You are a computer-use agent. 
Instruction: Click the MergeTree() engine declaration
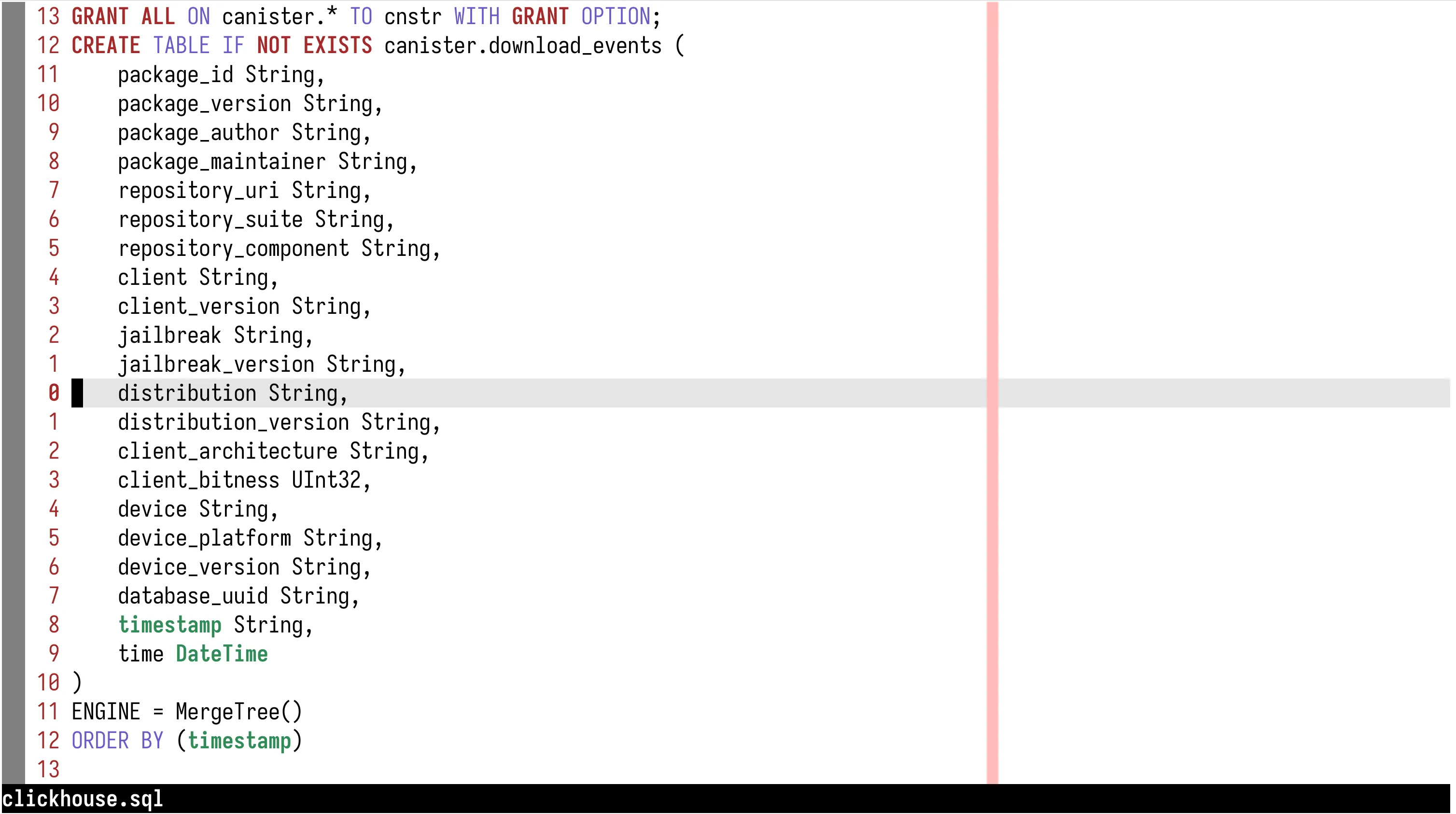tap(238, 711)
